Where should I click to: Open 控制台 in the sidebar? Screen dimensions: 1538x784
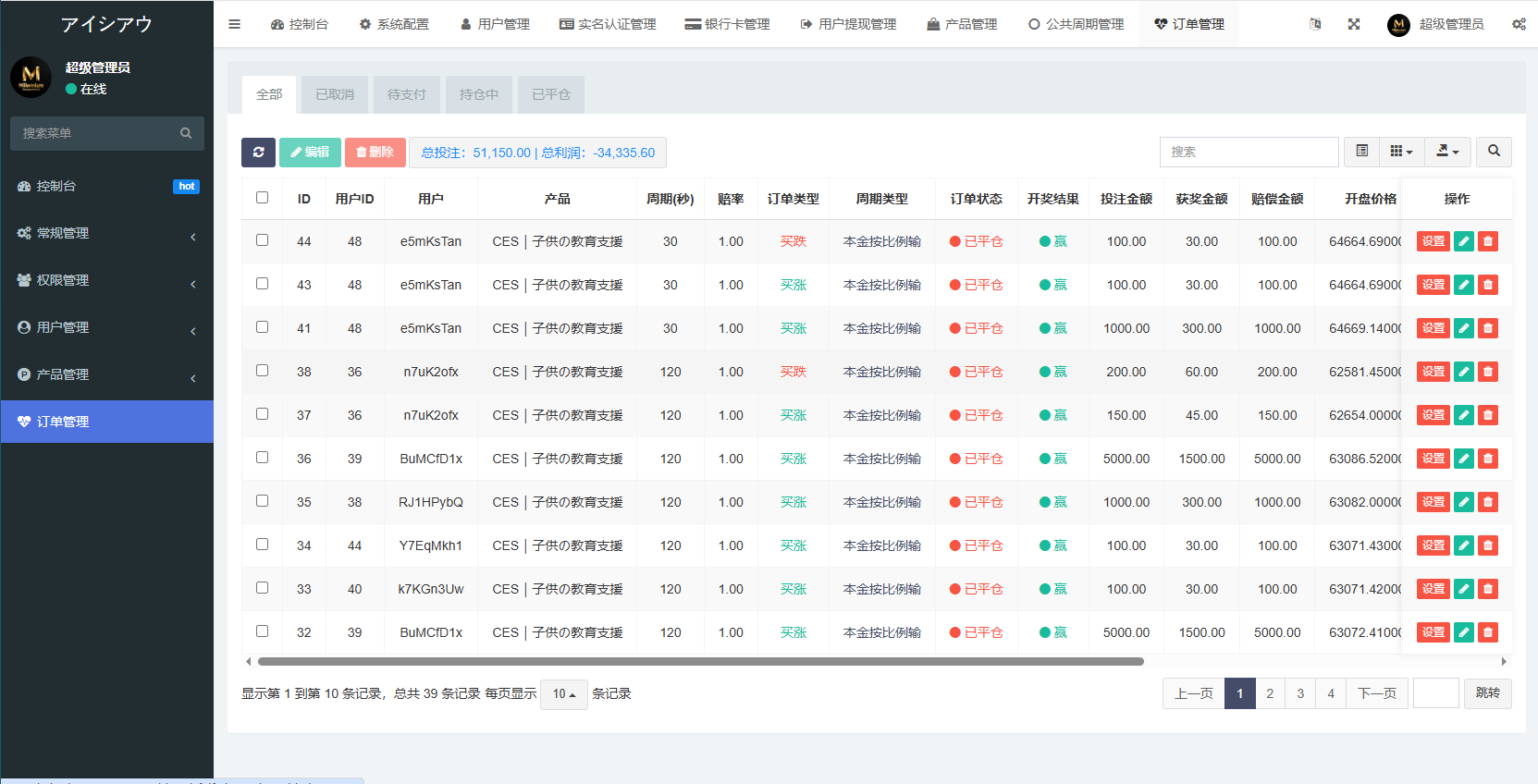[107, 186]
